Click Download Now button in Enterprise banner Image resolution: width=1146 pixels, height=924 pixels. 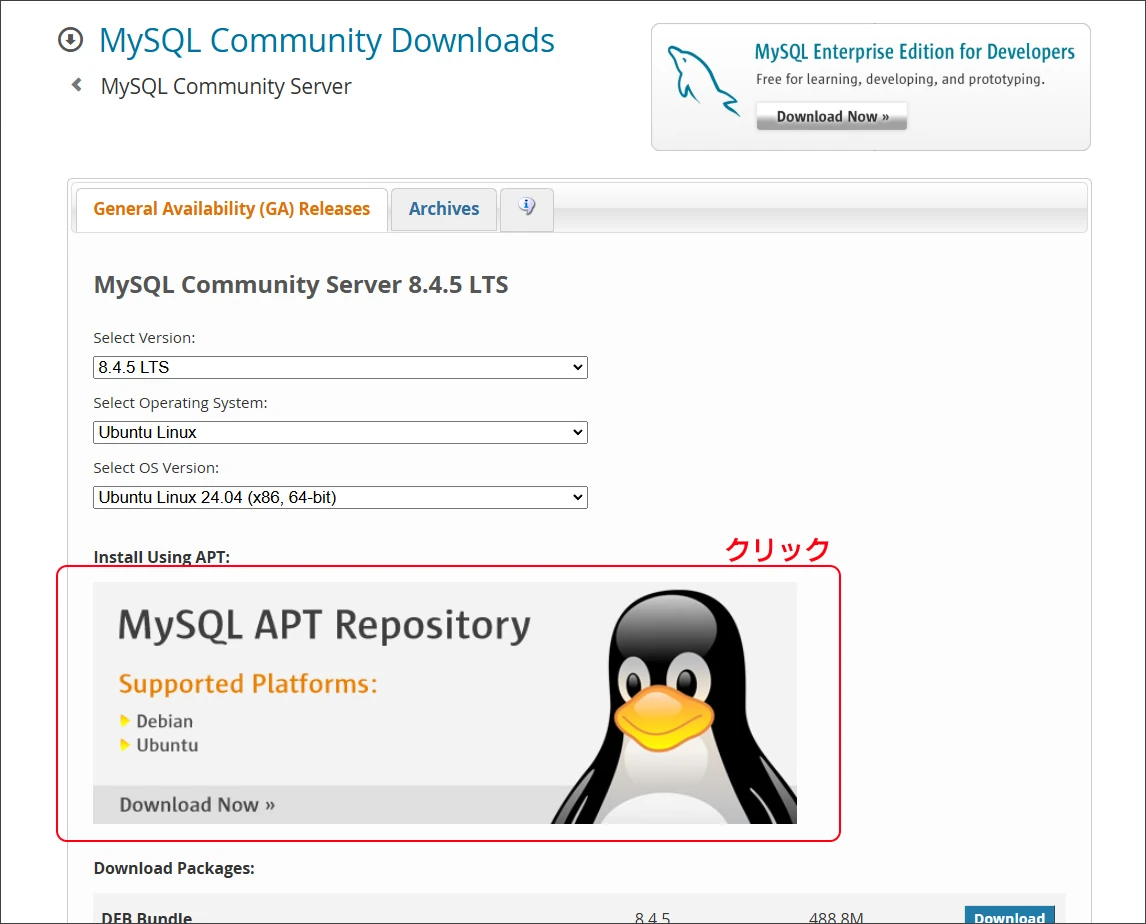click(x=832, y=116)
